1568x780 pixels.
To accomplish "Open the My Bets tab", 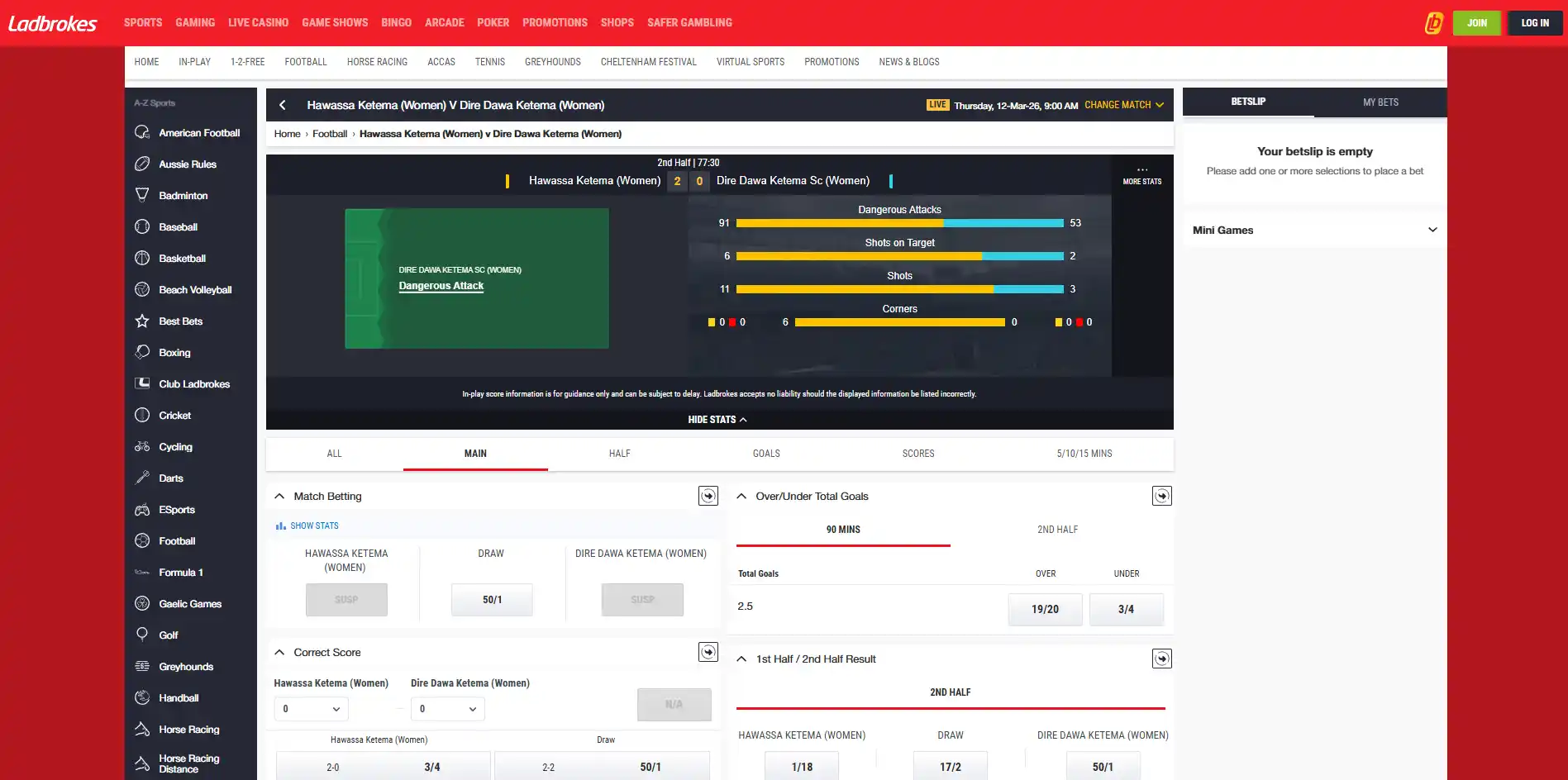I will click(x=1380, y=102).
